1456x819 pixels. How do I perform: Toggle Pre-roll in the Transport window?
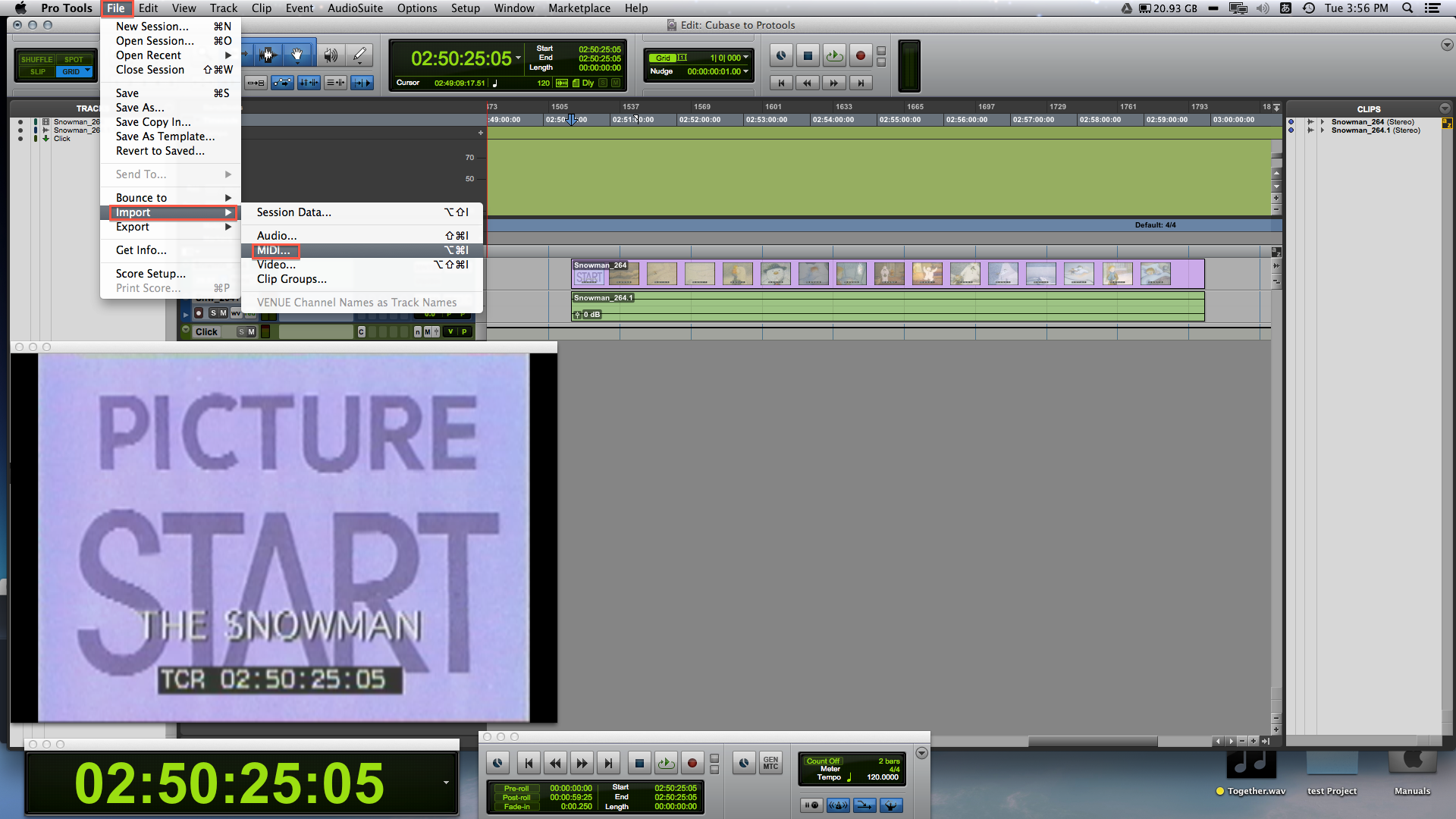click(516, 789)
